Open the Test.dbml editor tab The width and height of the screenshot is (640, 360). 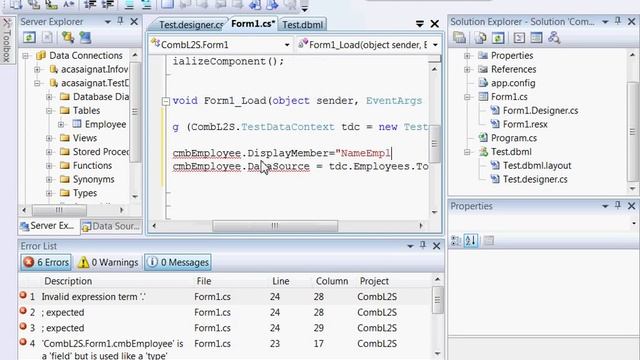[302, 24]
